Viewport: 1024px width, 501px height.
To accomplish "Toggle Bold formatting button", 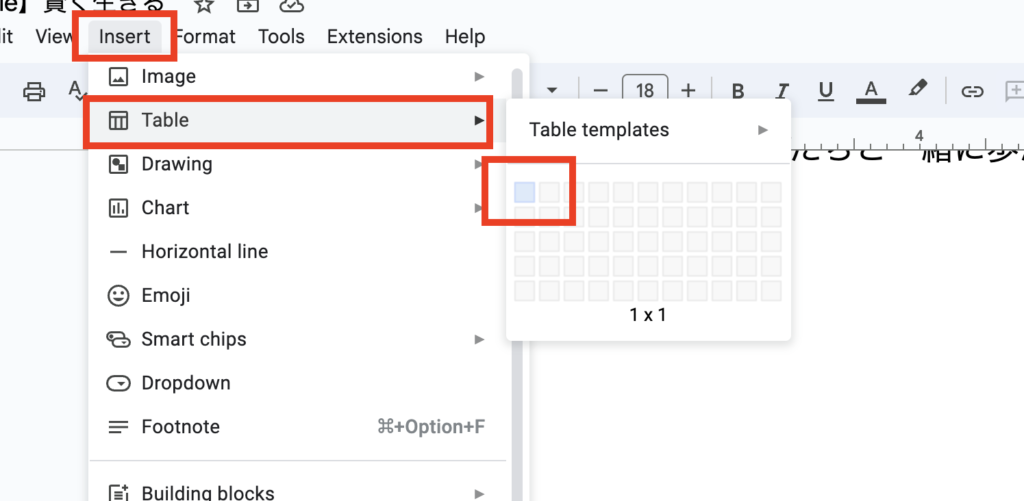I will click(x=738, y=91).
